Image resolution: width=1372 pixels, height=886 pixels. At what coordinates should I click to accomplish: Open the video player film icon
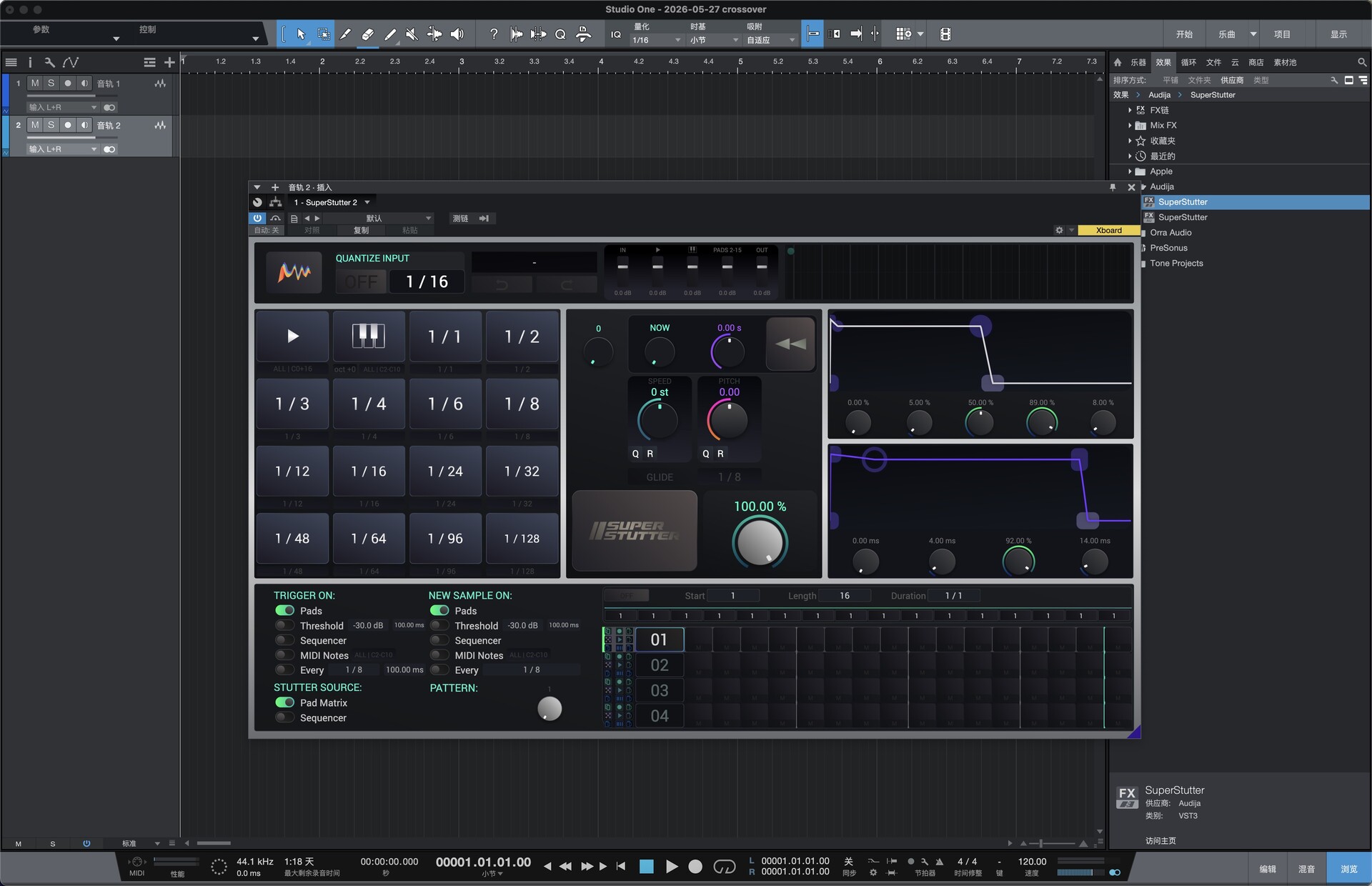[945, 34]
